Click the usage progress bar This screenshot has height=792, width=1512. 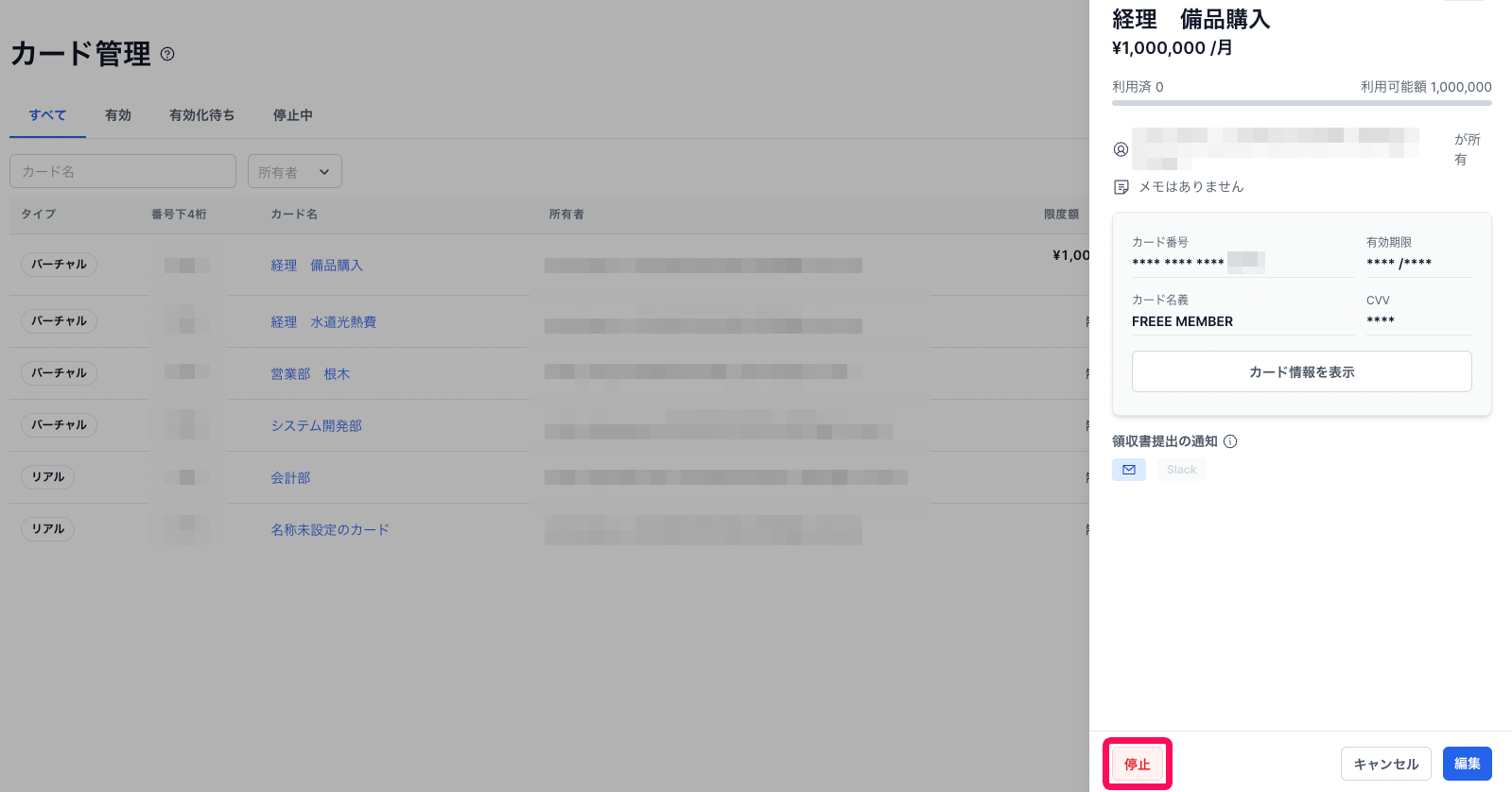[1302, 102]
